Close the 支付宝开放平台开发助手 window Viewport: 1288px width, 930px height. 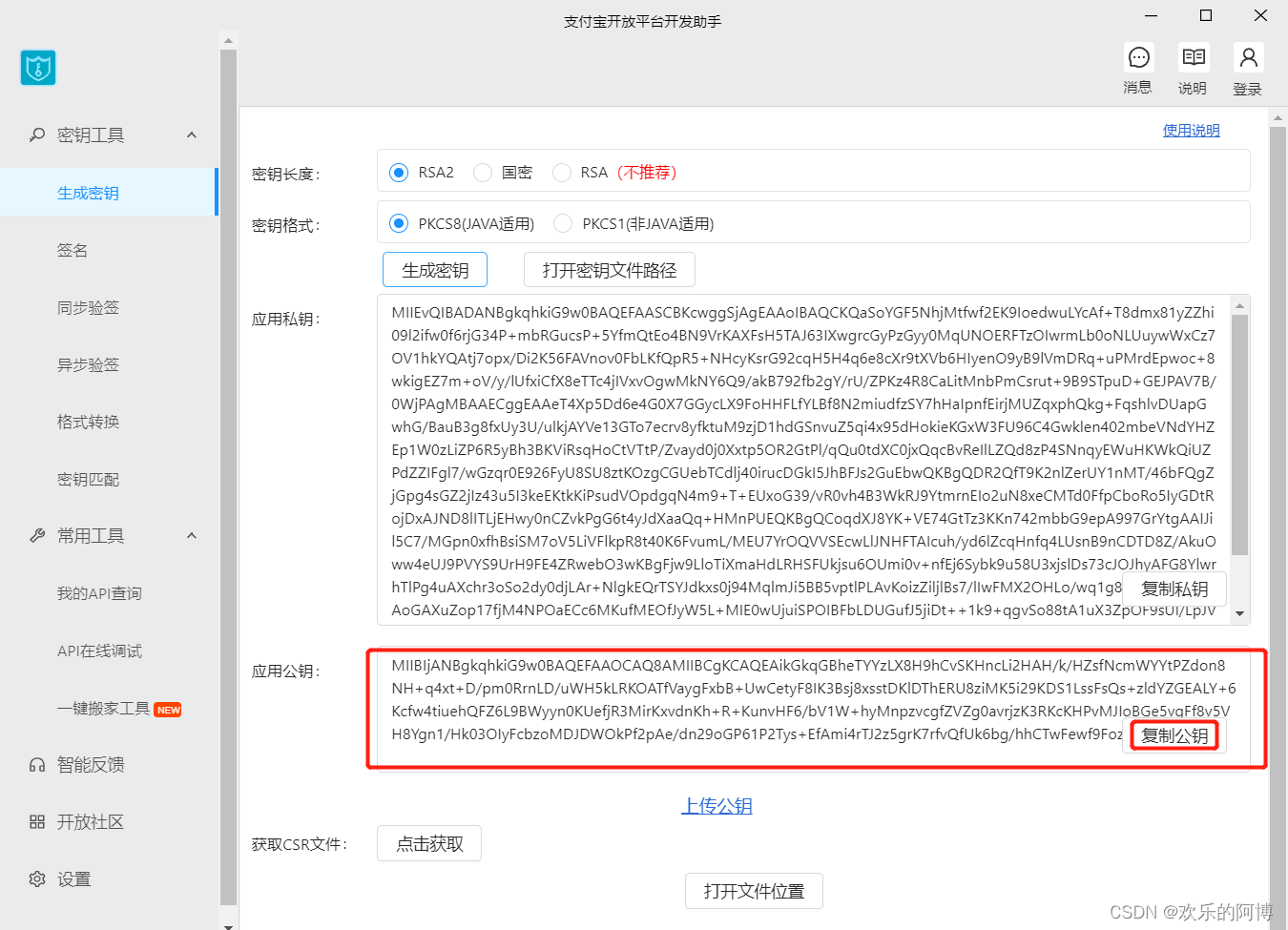coord(1260,15)
